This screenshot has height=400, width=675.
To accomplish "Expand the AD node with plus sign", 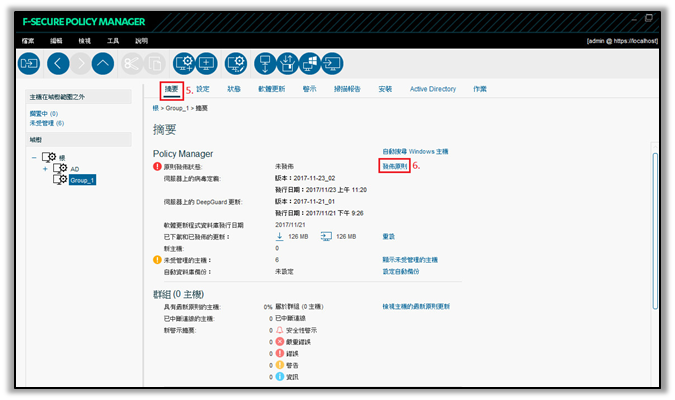I will [45, 169].
